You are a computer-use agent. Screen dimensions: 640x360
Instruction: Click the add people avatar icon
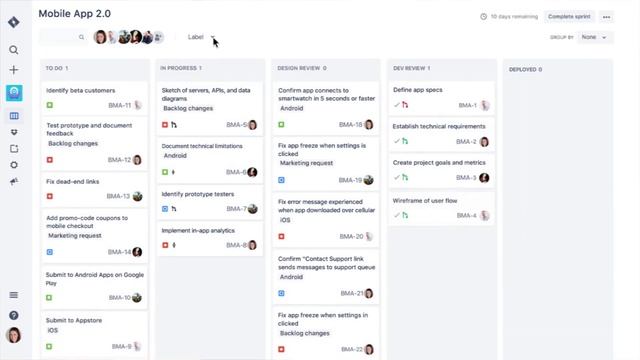(158, 37)
